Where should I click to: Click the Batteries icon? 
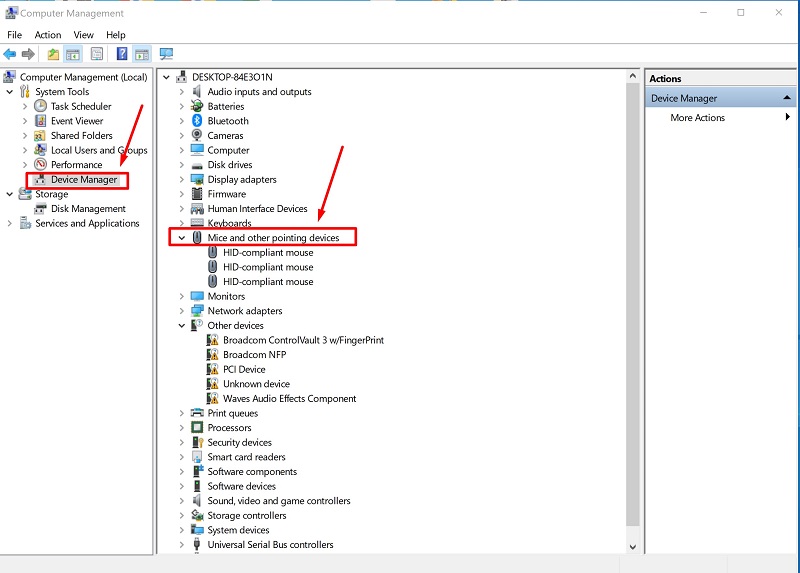click(x=197, y=106)
